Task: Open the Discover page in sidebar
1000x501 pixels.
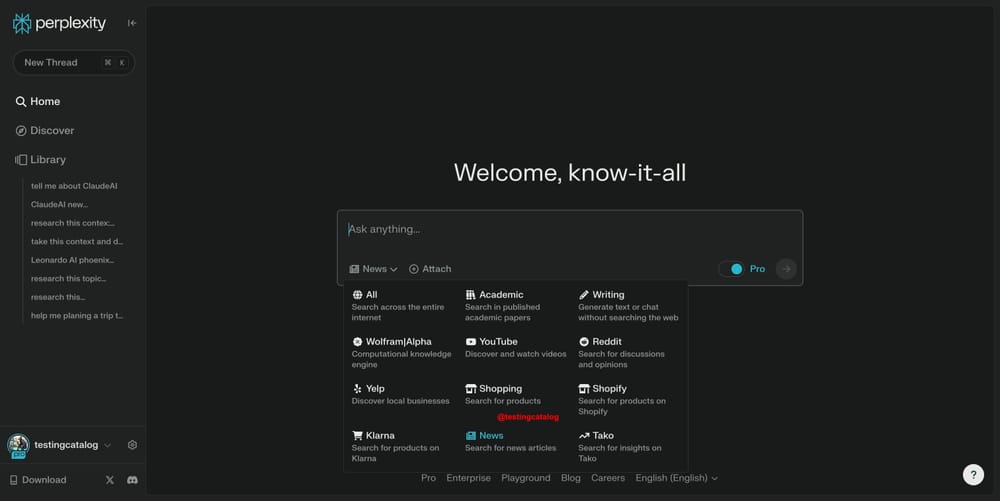Action: pyautogui.click(x=52, y=131)
